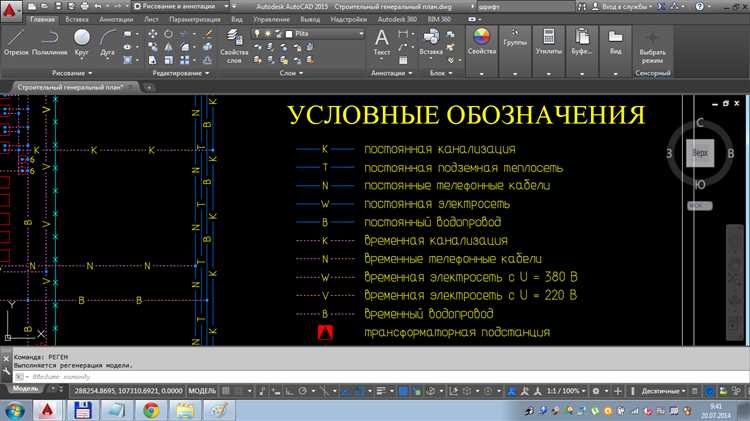Click the linear dimension icon in Аннотации
This screenshot has height=421, width=750.
[x=403, y=33]
